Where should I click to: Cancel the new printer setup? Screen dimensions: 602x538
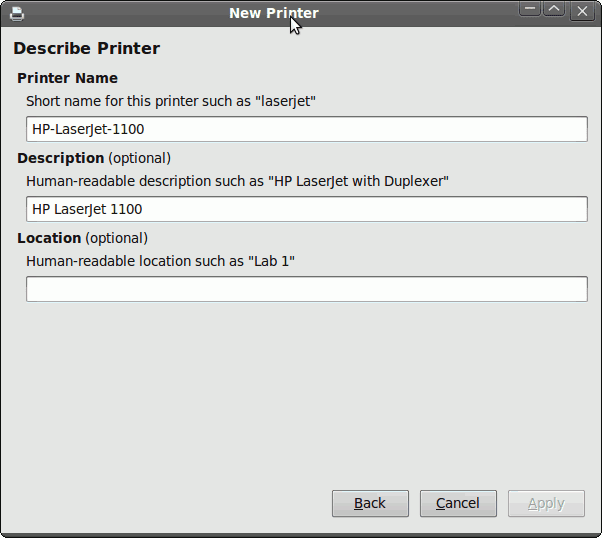(458, 503)
